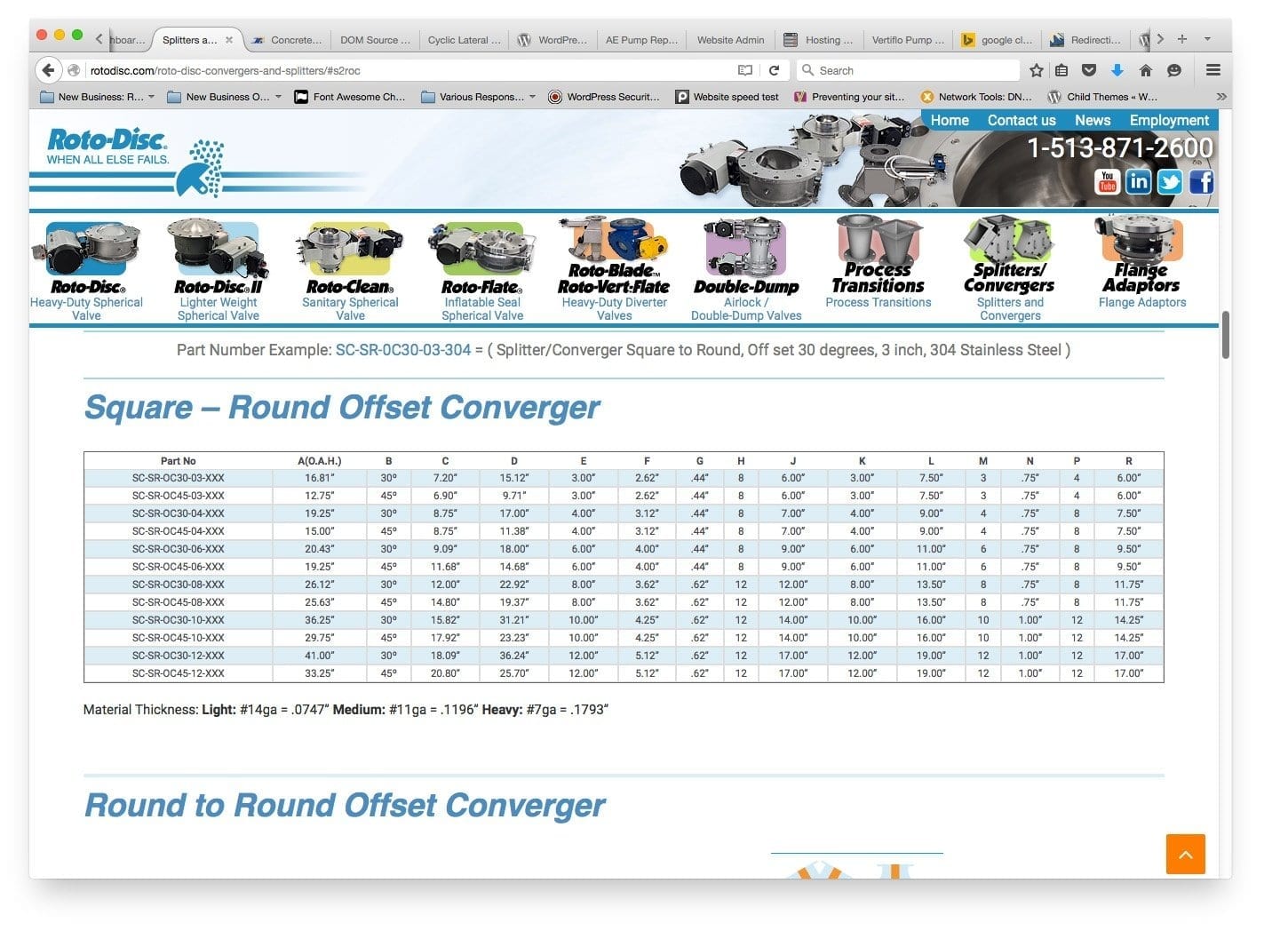This screenshot has height=939, width=1288.
Task: Switch to the Website Admin tab
Action: pos(729,40)
